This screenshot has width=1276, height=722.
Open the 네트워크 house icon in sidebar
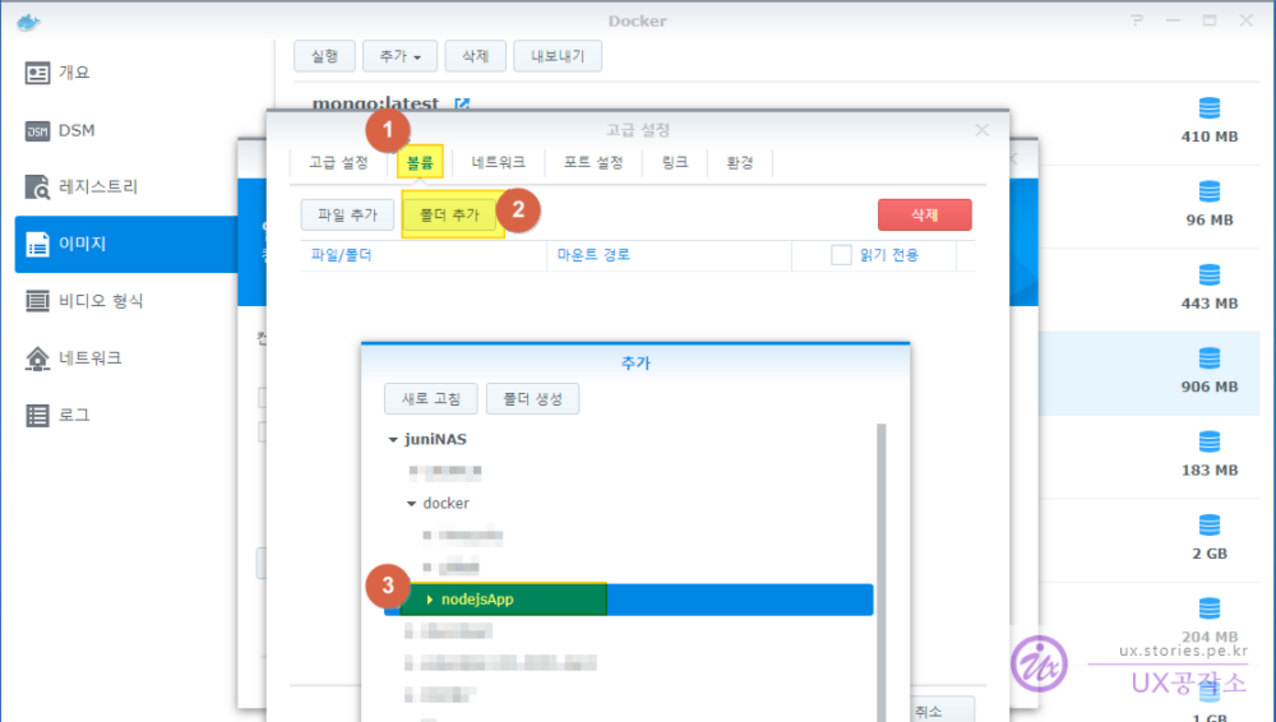[x=37, y=358]
